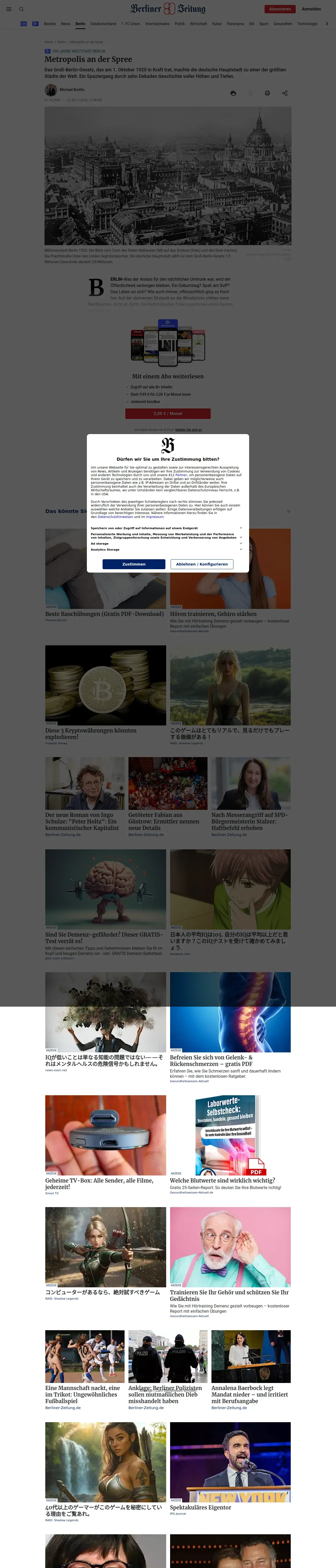Image resolution: width=336 pixels, height=1568 pixels.
Task: Open the hamburger menu icon
Action: tap(9, 9)
